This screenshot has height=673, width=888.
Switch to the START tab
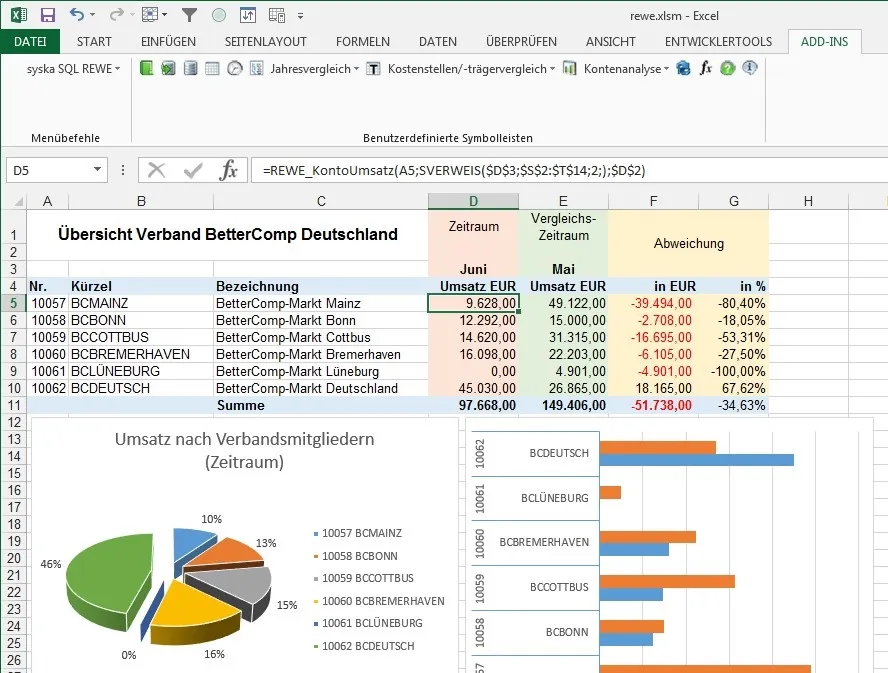(94, 41)
